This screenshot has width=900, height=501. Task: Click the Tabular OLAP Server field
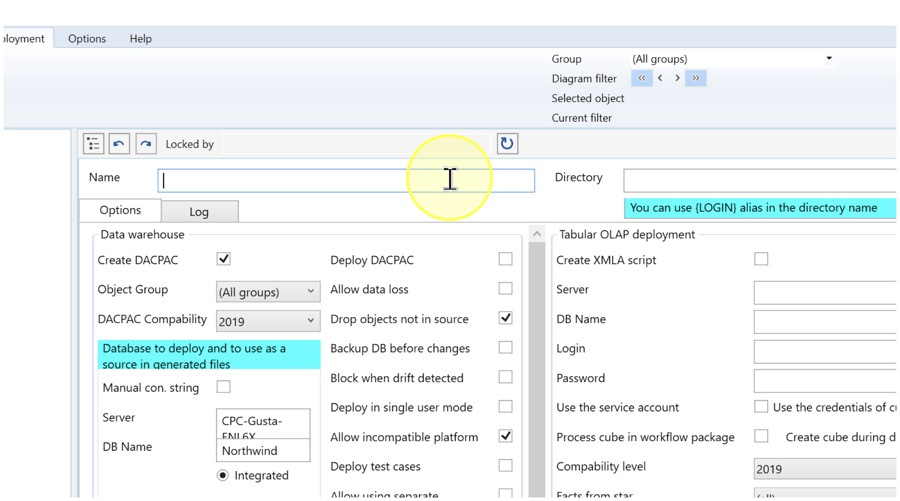coord(825,292)
